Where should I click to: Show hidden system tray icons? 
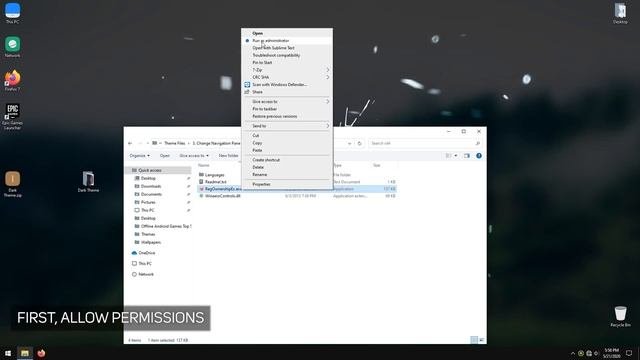(x=573, y=353)
